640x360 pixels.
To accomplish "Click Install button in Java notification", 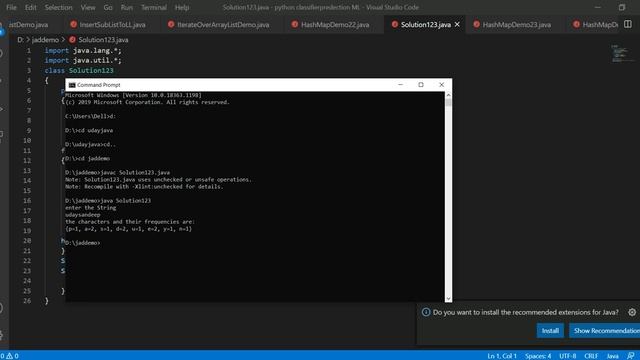I will click(550, 331).
